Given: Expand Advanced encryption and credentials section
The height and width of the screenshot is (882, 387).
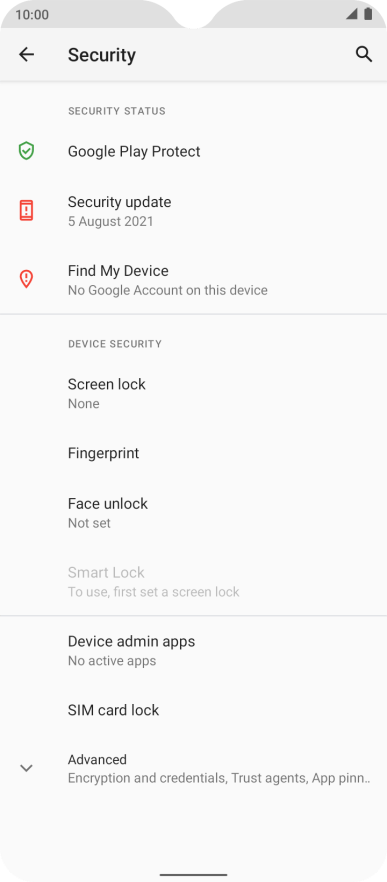Looking at the screenshot, I should tap(194, 768).
